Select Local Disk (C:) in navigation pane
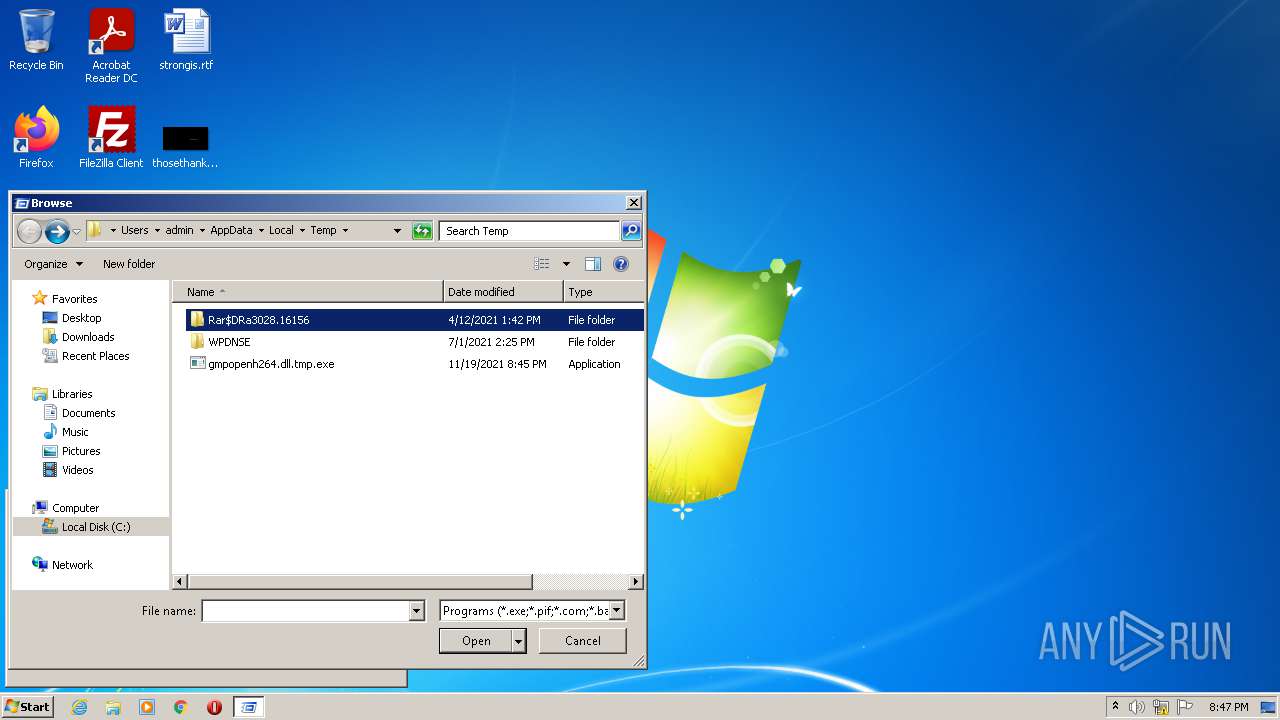Image resolution: width=1280 pixels, height=720 pixels. tap(92, 527)
